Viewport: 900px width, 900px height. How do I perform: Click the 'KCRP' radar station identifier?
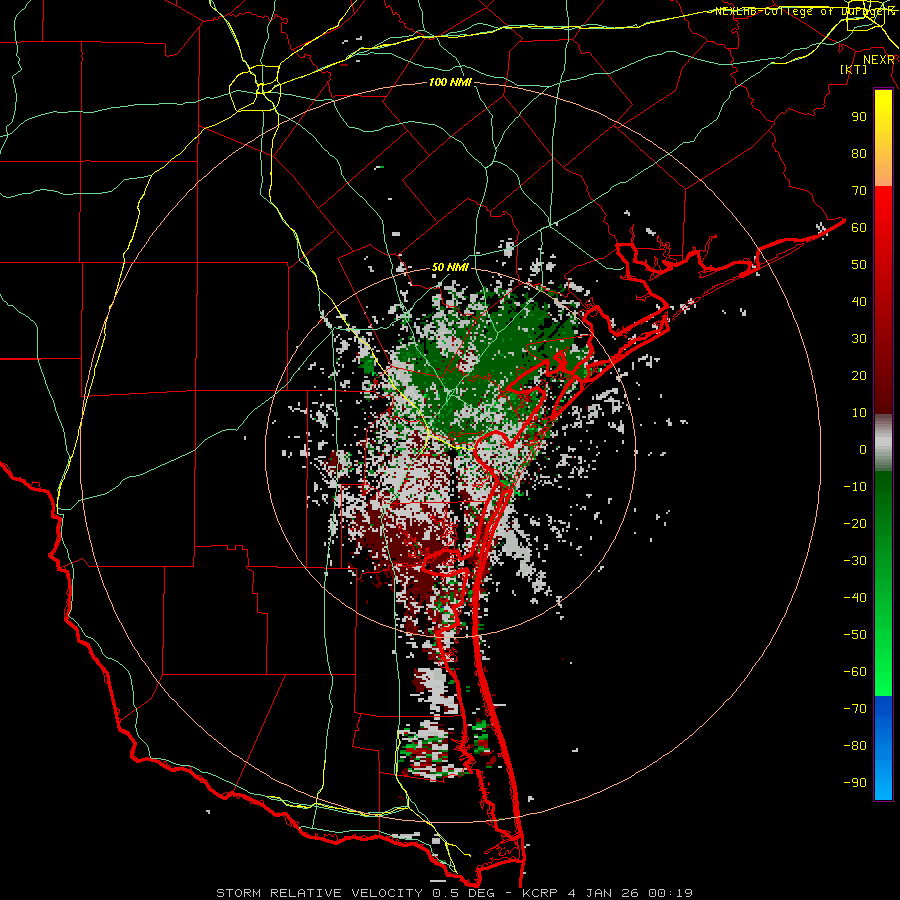click(x=540, y=893)
